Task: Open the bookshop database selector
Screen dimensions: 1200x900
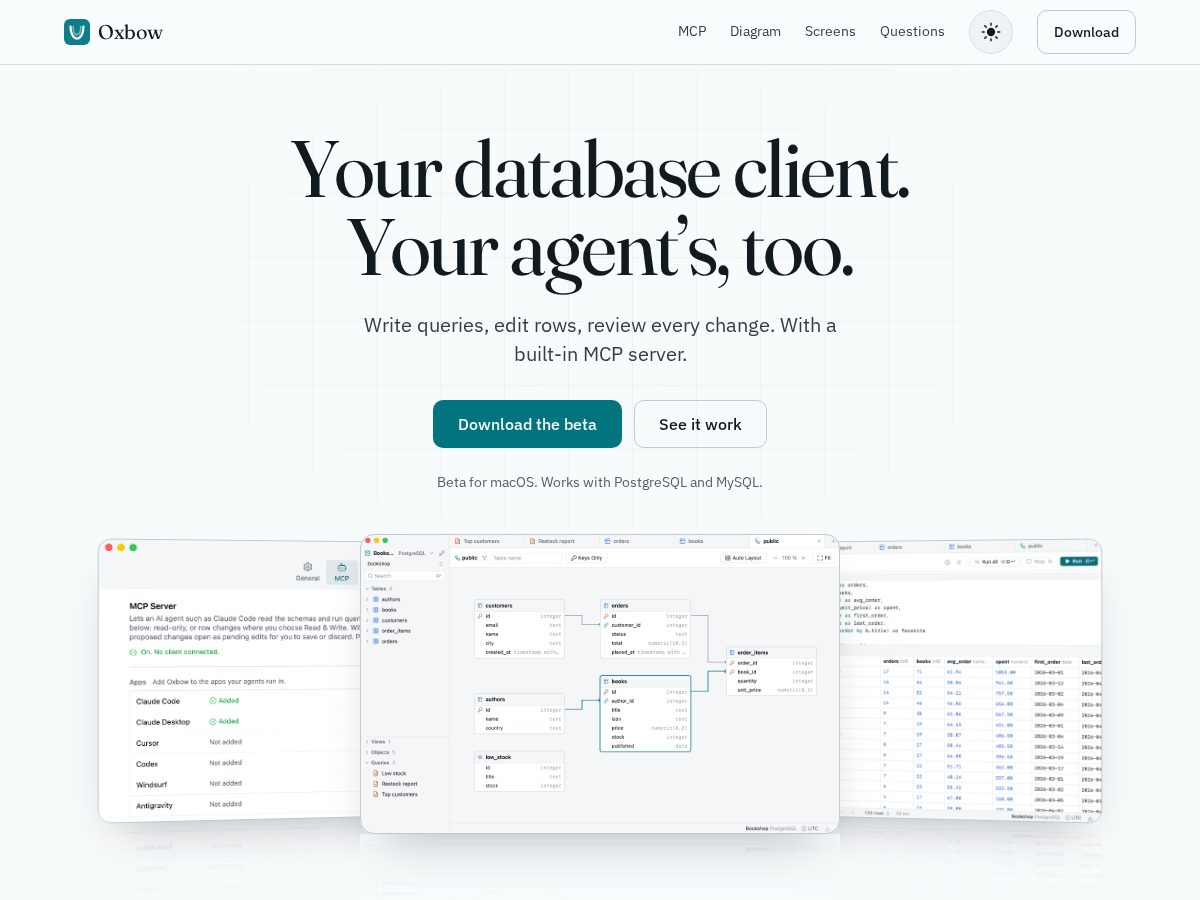Action: [x=404, y=564]
